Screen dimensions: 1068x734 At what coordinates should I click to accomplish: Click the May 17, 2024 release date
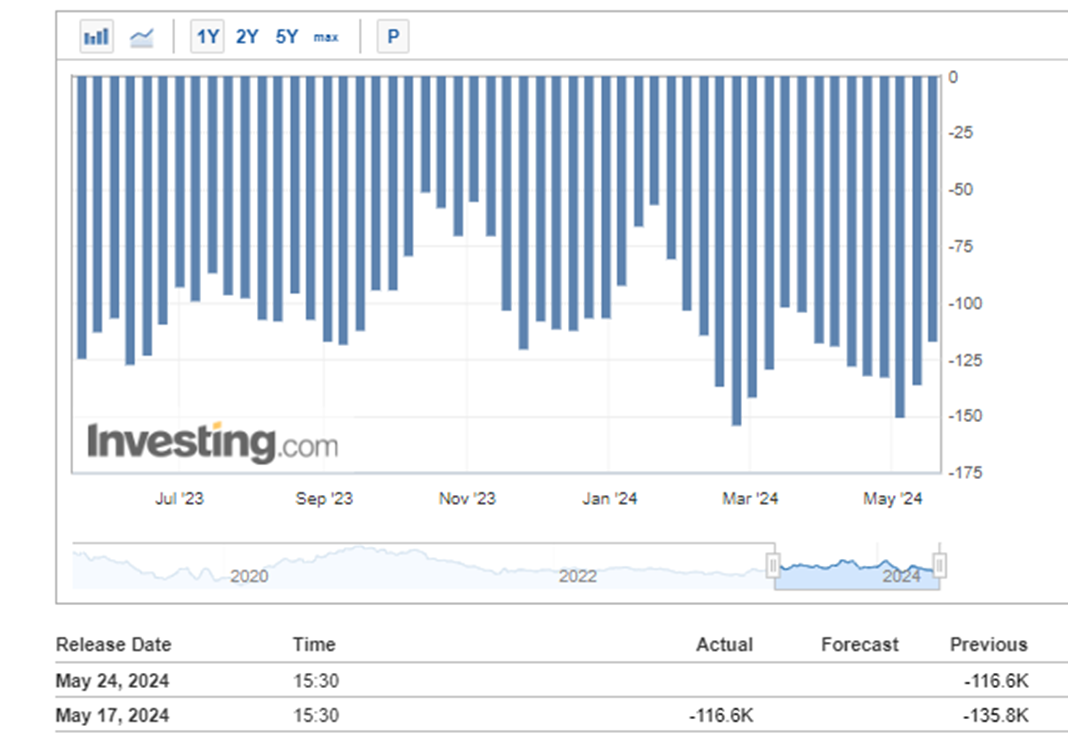click(112, 716)
